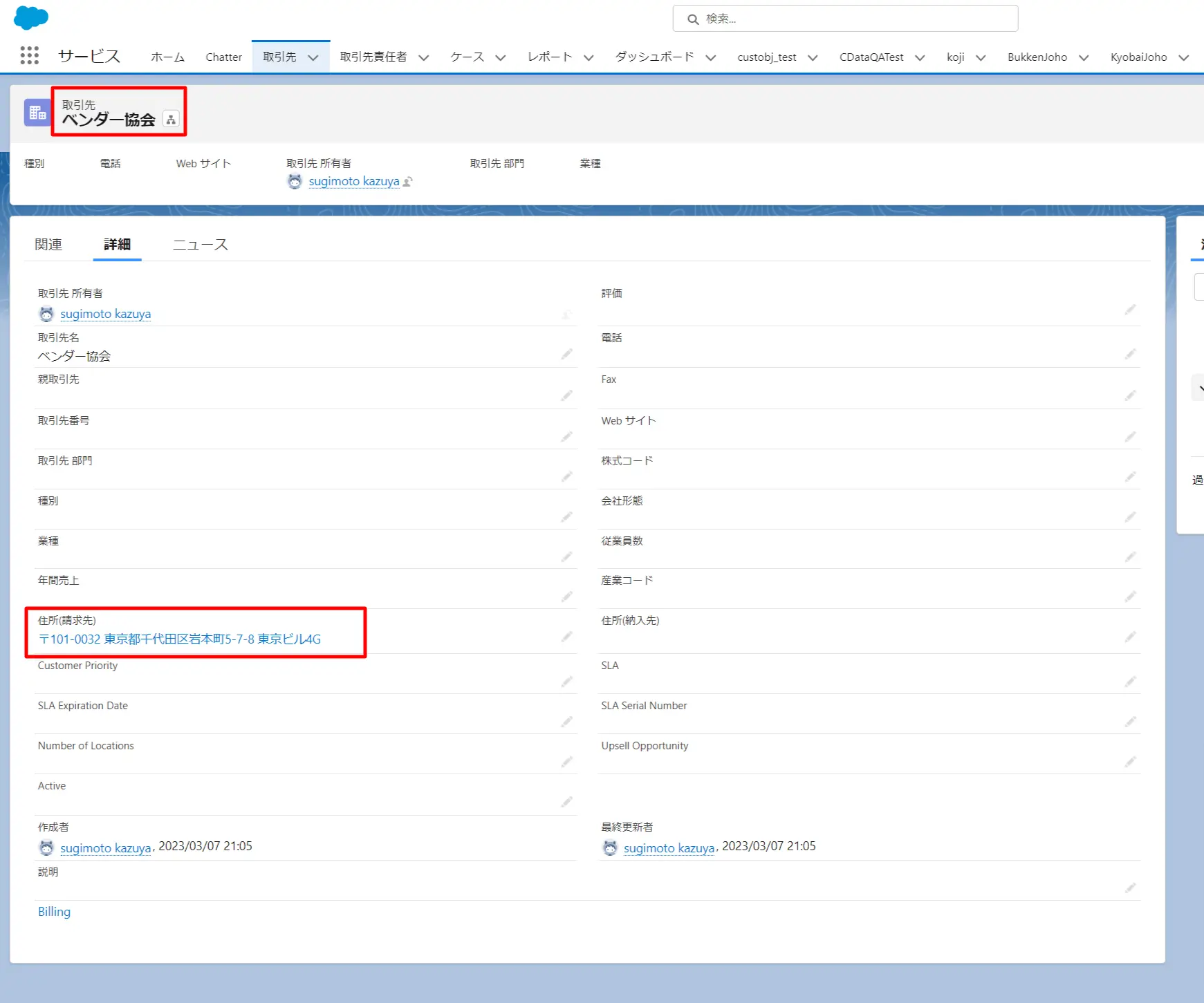
Task: Open the Chatter navigation item
Action: [x=224, y=57]
